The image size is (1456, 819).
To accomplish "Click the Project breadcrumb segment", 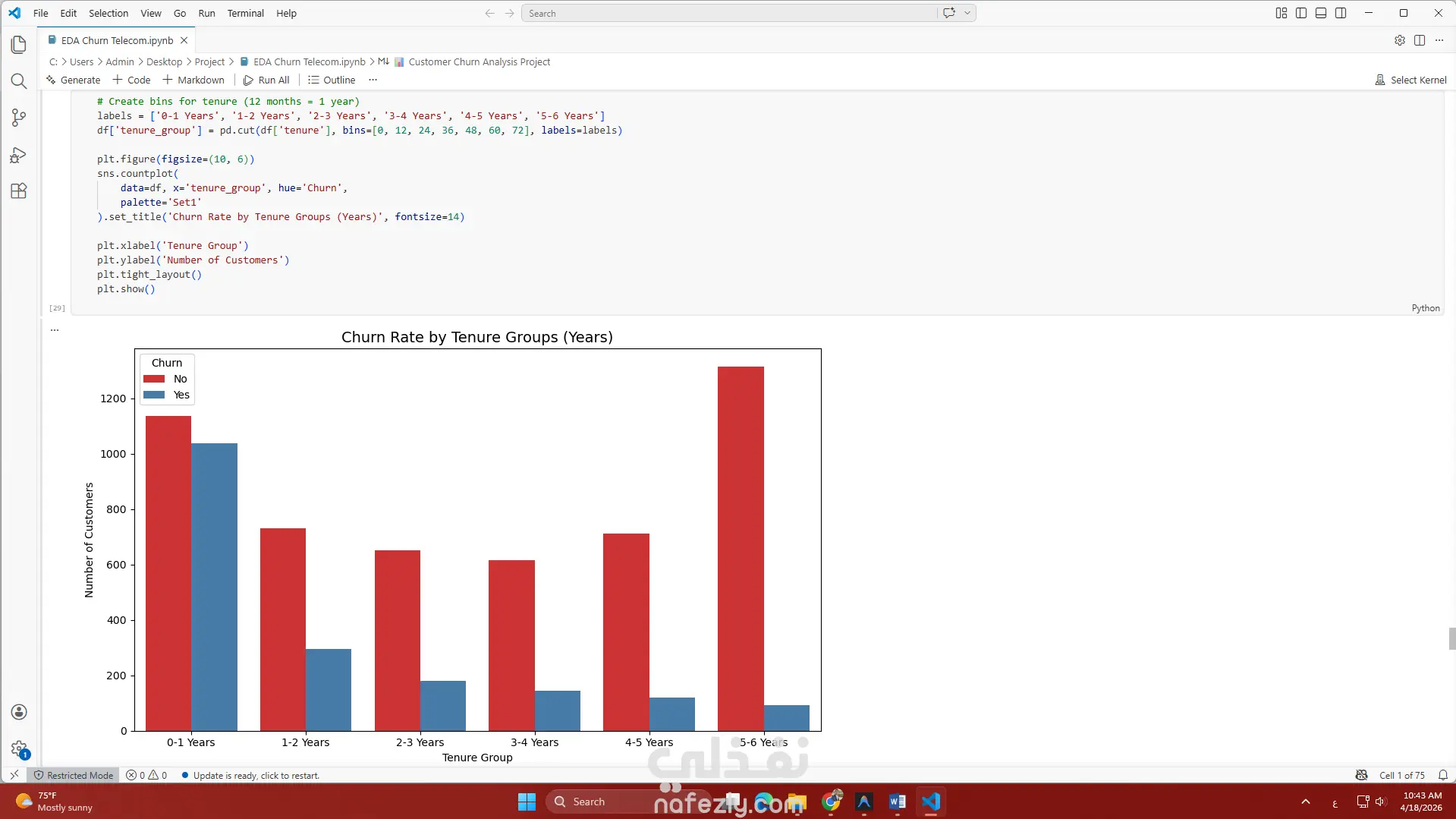I will [x=209, y=61].
